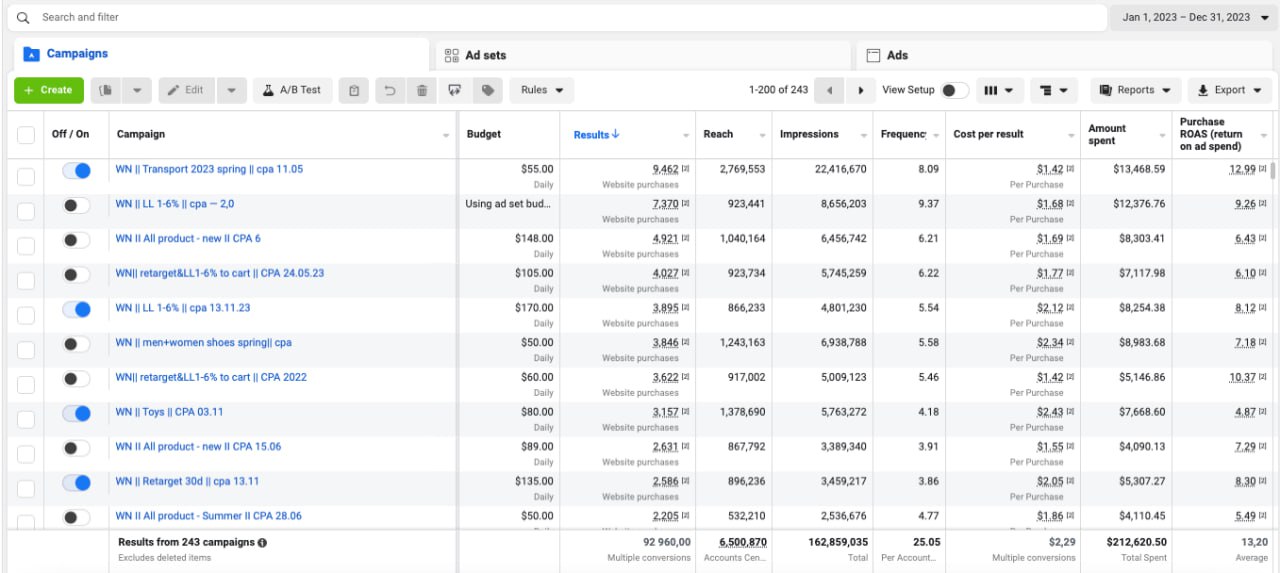The height and width of the screenshot is (573, 1280).
Task: Click the trash delete icon
Action: click(x=422, y=90)
